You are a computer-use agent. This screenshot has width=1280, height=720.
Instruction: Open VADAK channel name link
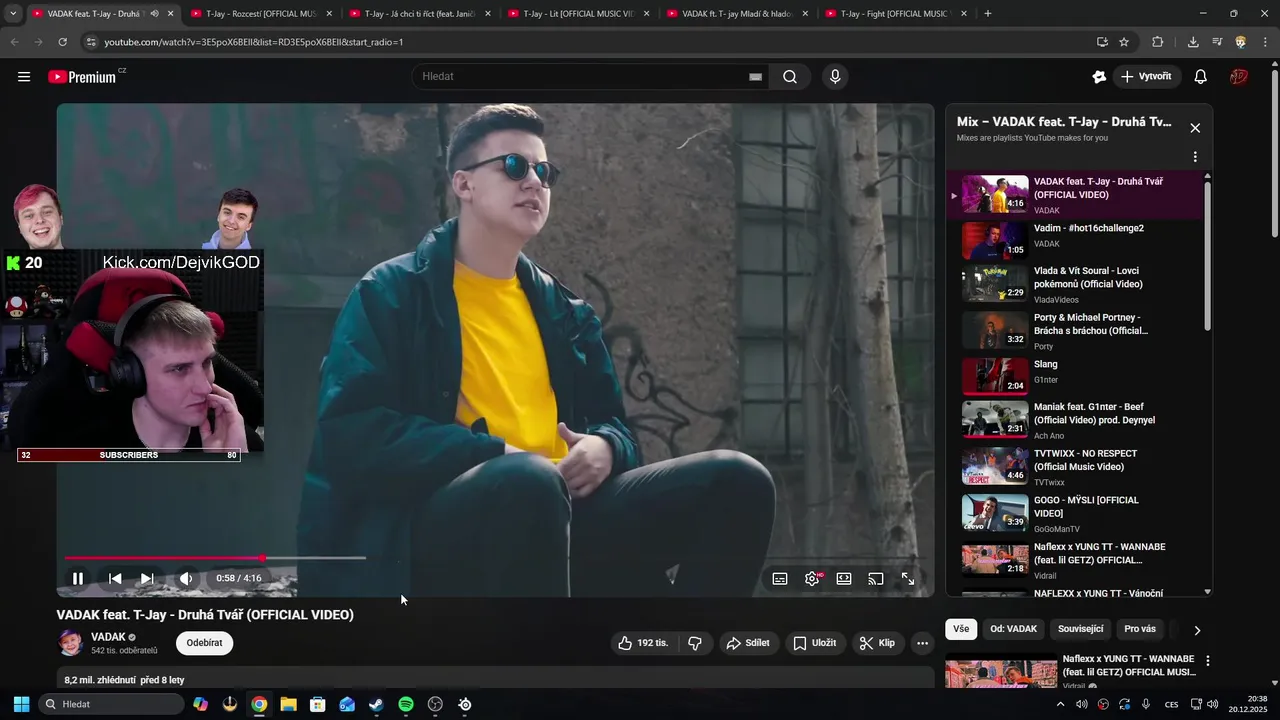[x=108, y=637]
